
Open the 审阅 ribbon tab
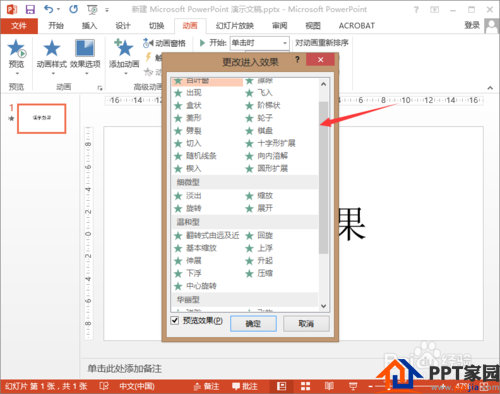(x=279, y=26)
